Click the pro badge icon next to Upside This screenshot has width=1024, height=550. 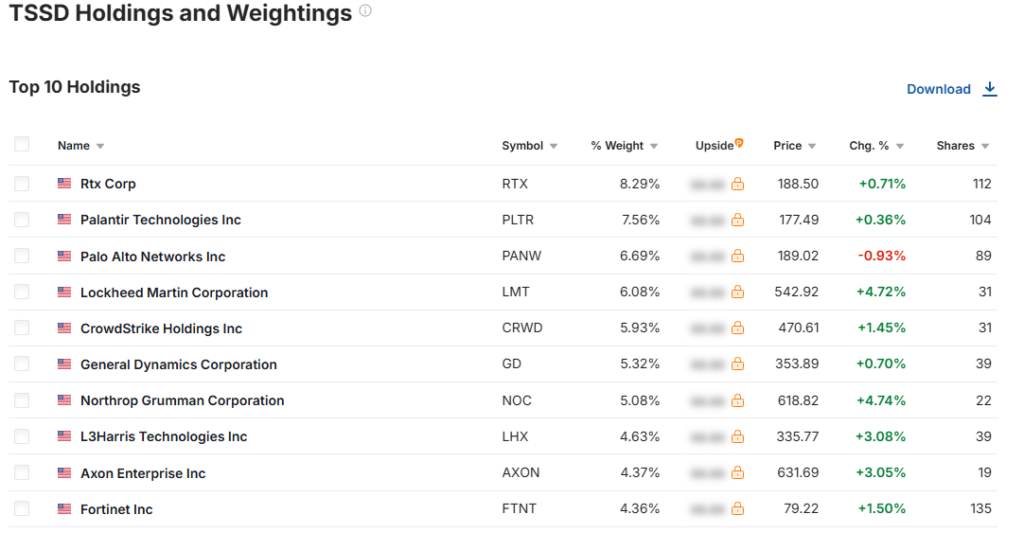[739, 144]
